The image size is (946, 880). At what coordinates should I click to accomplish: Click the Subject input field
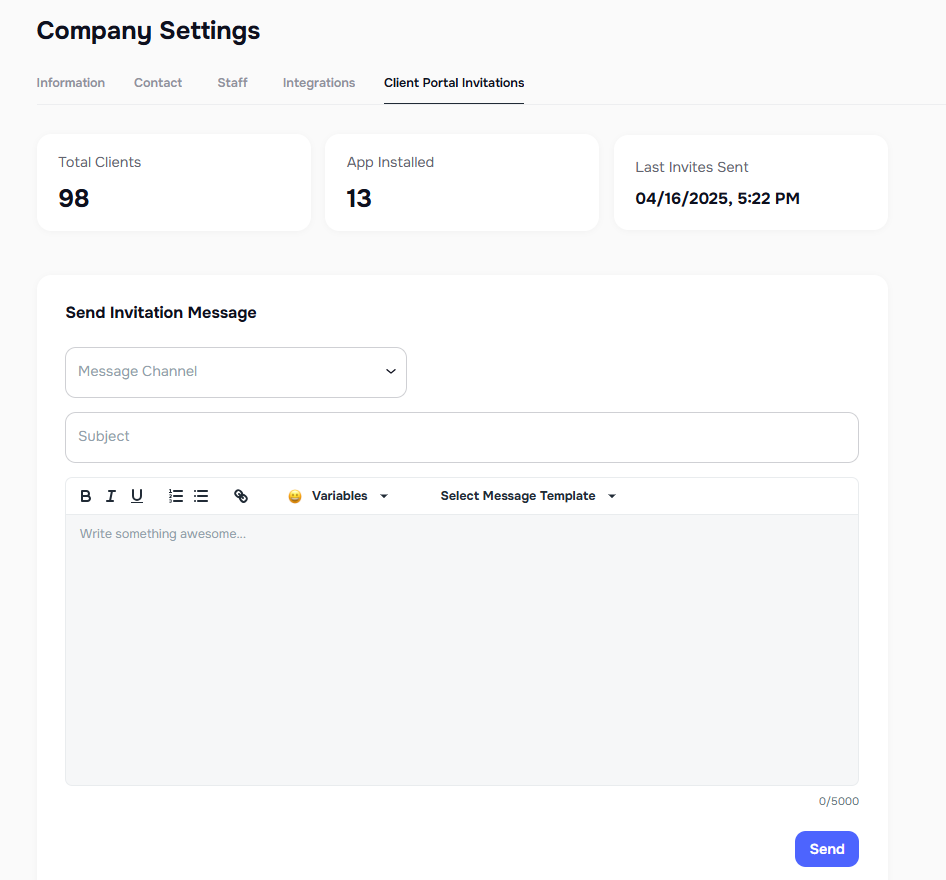pos(461,437)
